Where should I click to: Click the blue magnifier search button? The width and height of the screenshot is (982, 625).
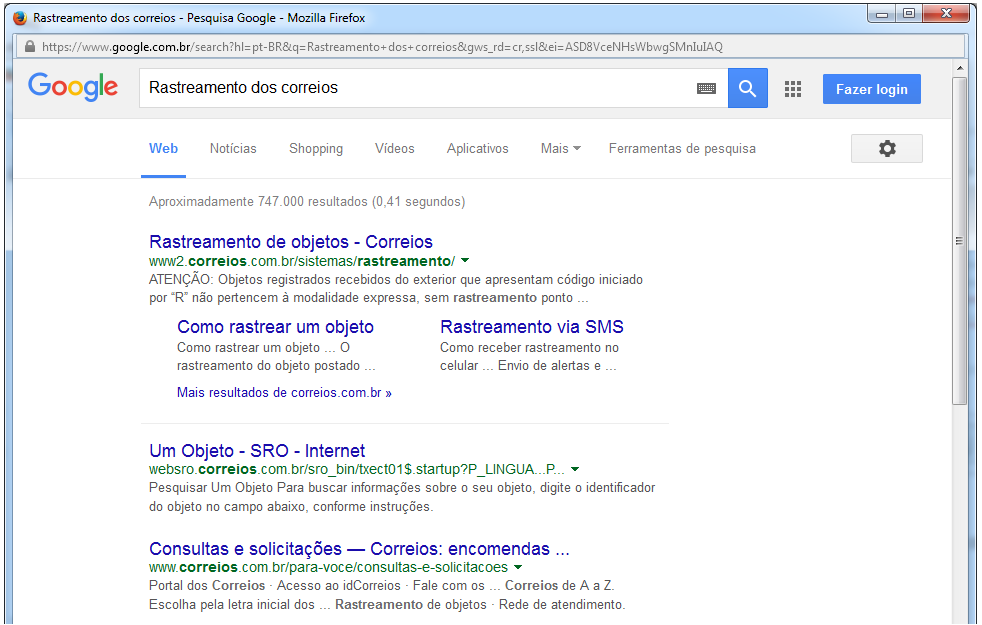point(747,88)
